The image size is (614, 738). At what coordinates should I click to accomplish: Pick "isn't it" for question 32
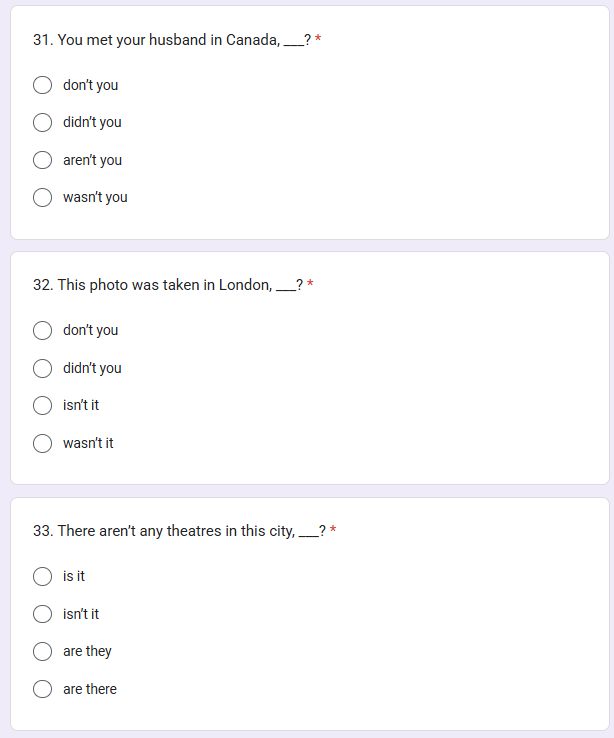point(42,405)
